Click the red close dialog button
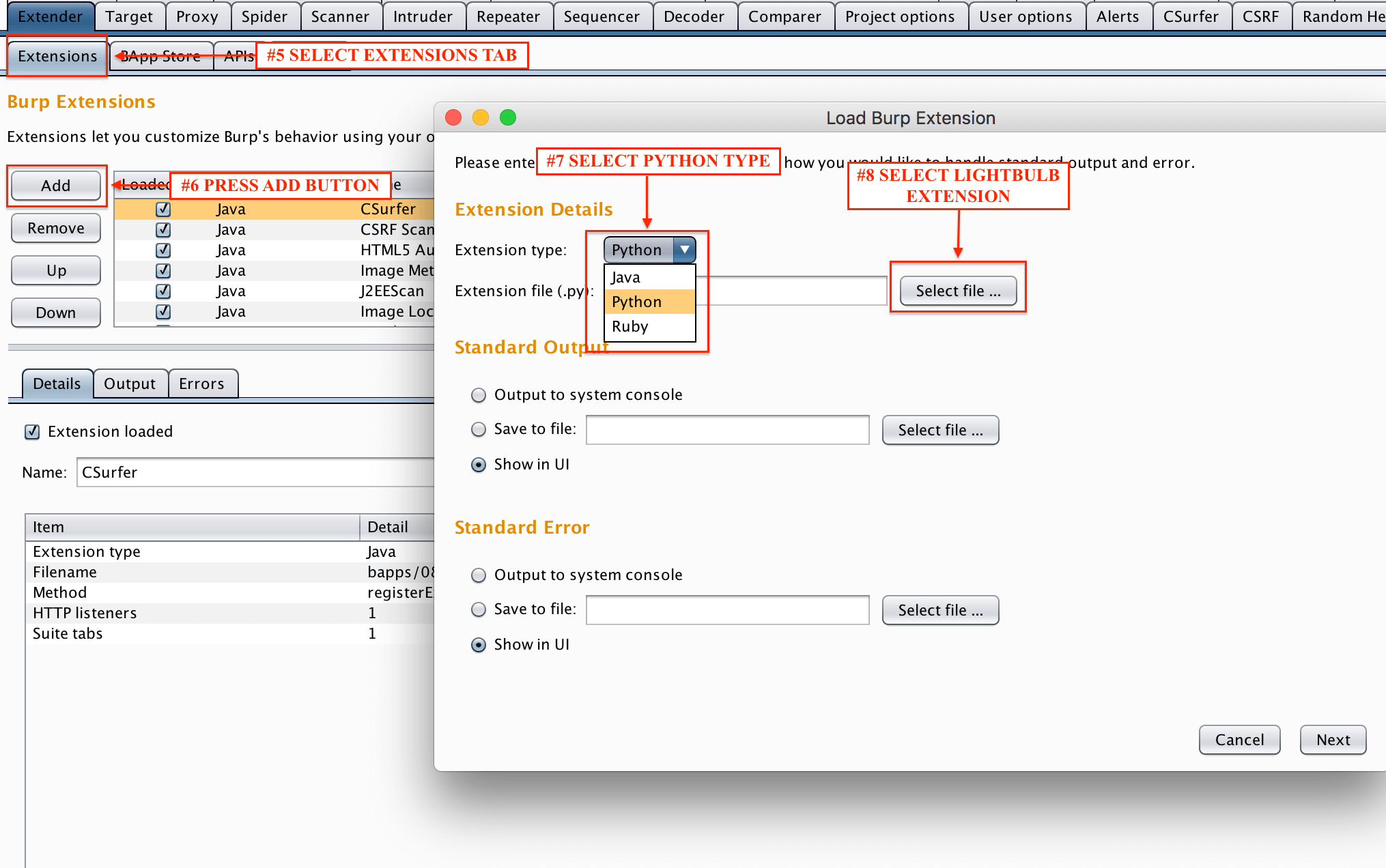1386x868 pixels. (453, 117)
